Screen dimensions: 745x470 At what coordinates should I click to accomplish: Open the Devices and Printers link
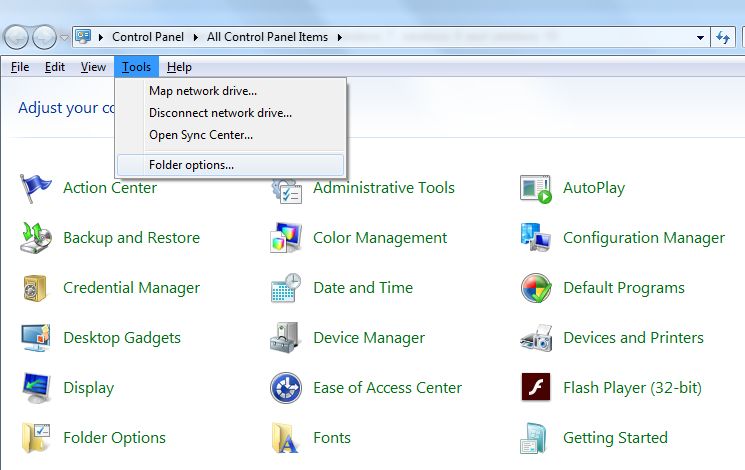pos(633,338)
